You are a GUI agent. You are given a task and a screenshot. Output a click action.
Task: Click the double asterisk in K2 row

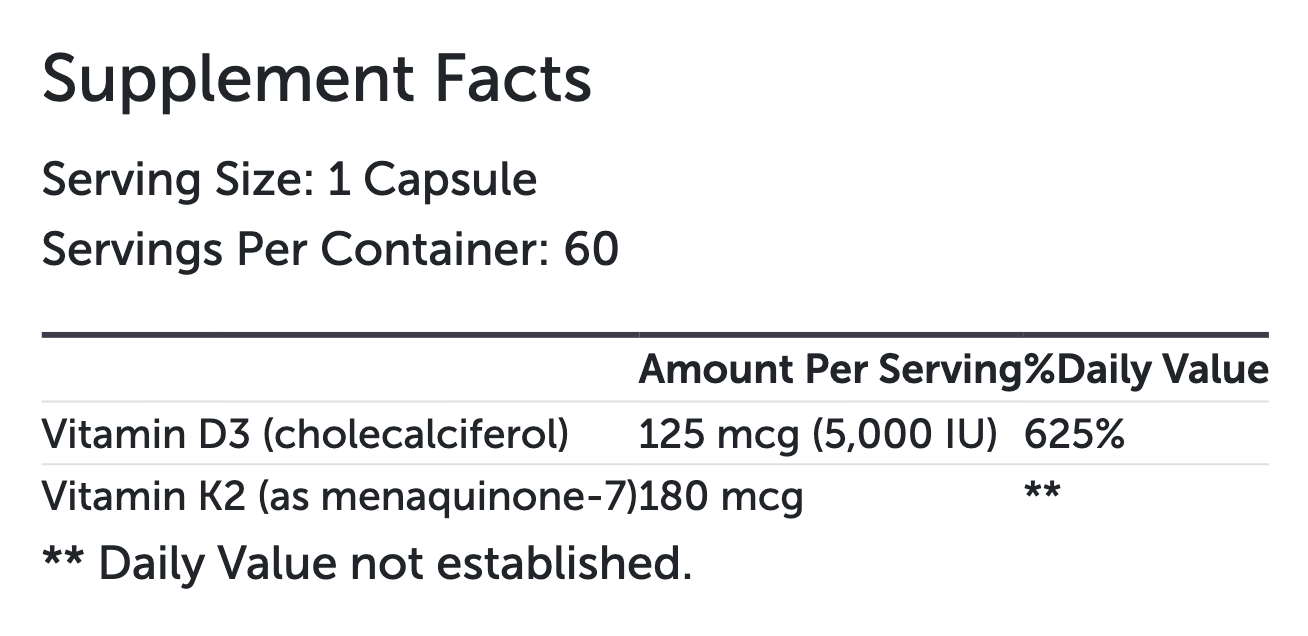point(1043,492)
